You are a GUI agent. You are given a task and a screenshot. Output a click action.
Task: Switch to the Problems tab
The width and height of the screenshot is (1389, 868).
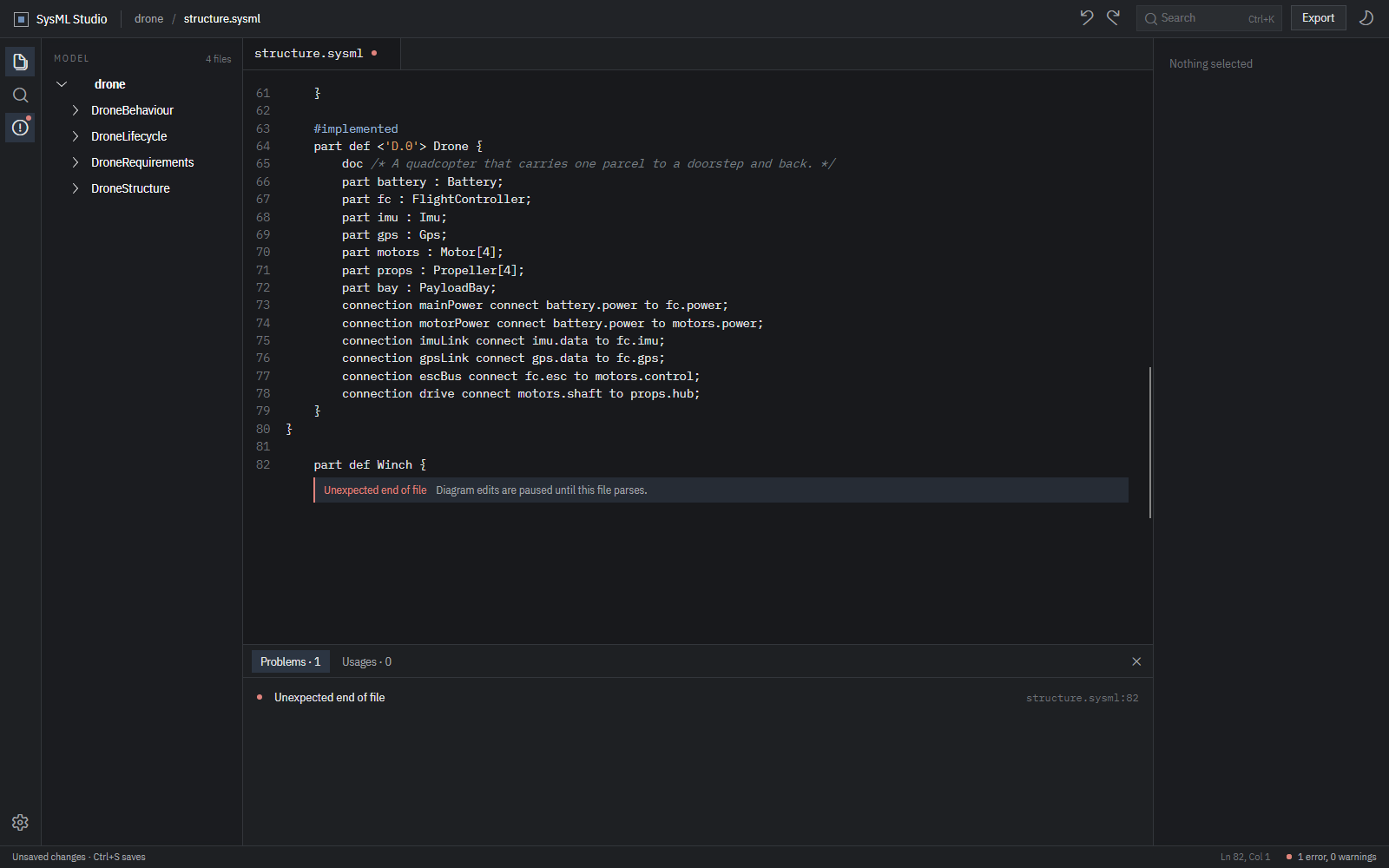(x=290, y=661)
